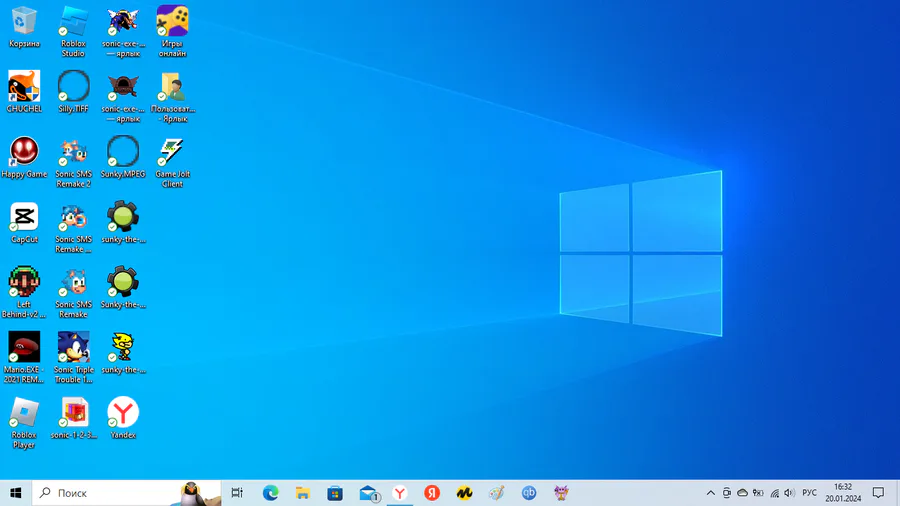Select the Mario.EXE - 2021 REM... icon
The height and width of the screenshot is (506, 900).
pyautogui.click(x=24, y=358)
